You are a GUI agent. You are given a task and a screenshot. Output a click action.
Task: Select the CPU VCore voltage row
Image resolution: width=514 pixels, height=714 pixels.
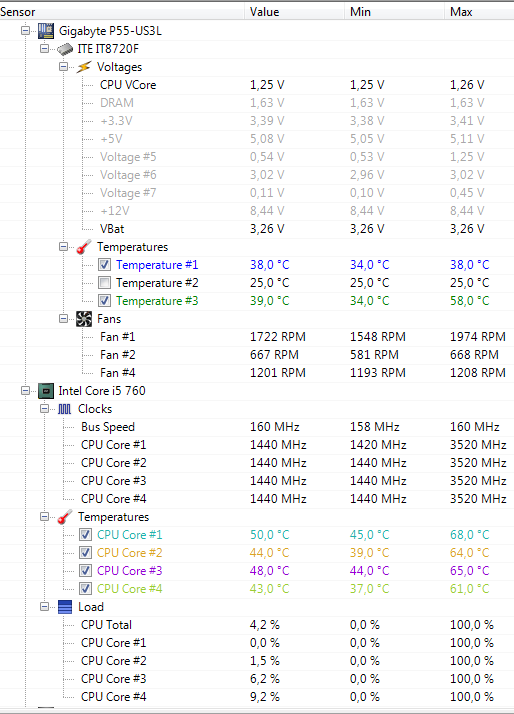(257, 85)
